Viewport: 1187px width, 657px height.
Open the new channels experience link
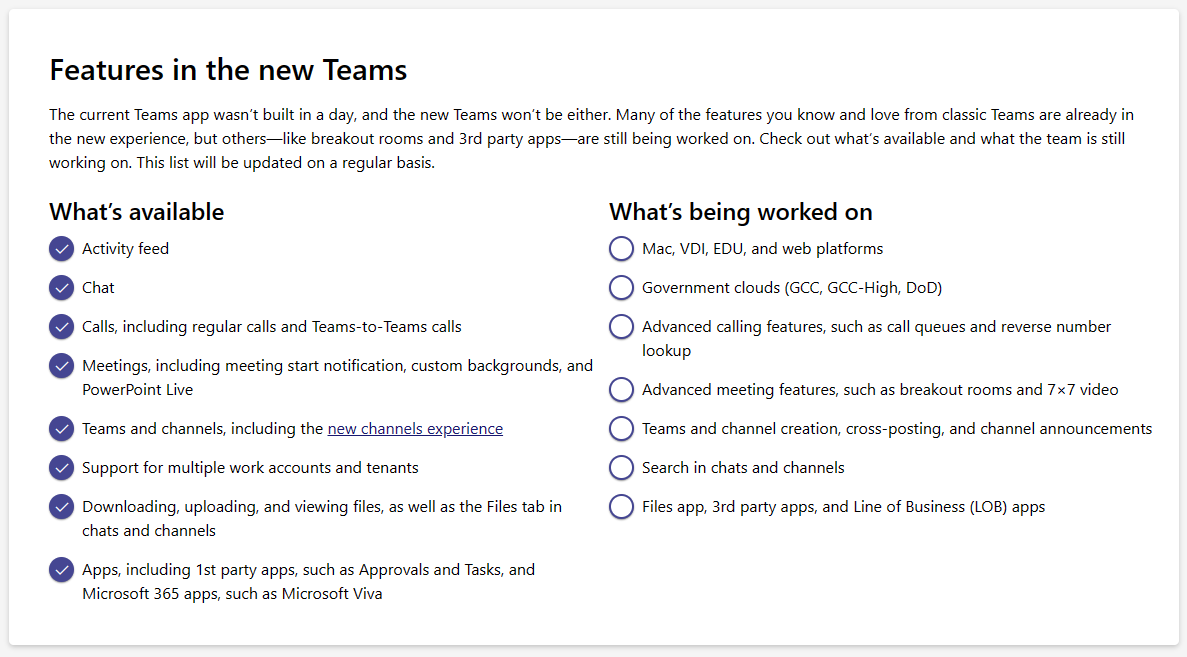[x=415, y=428]
